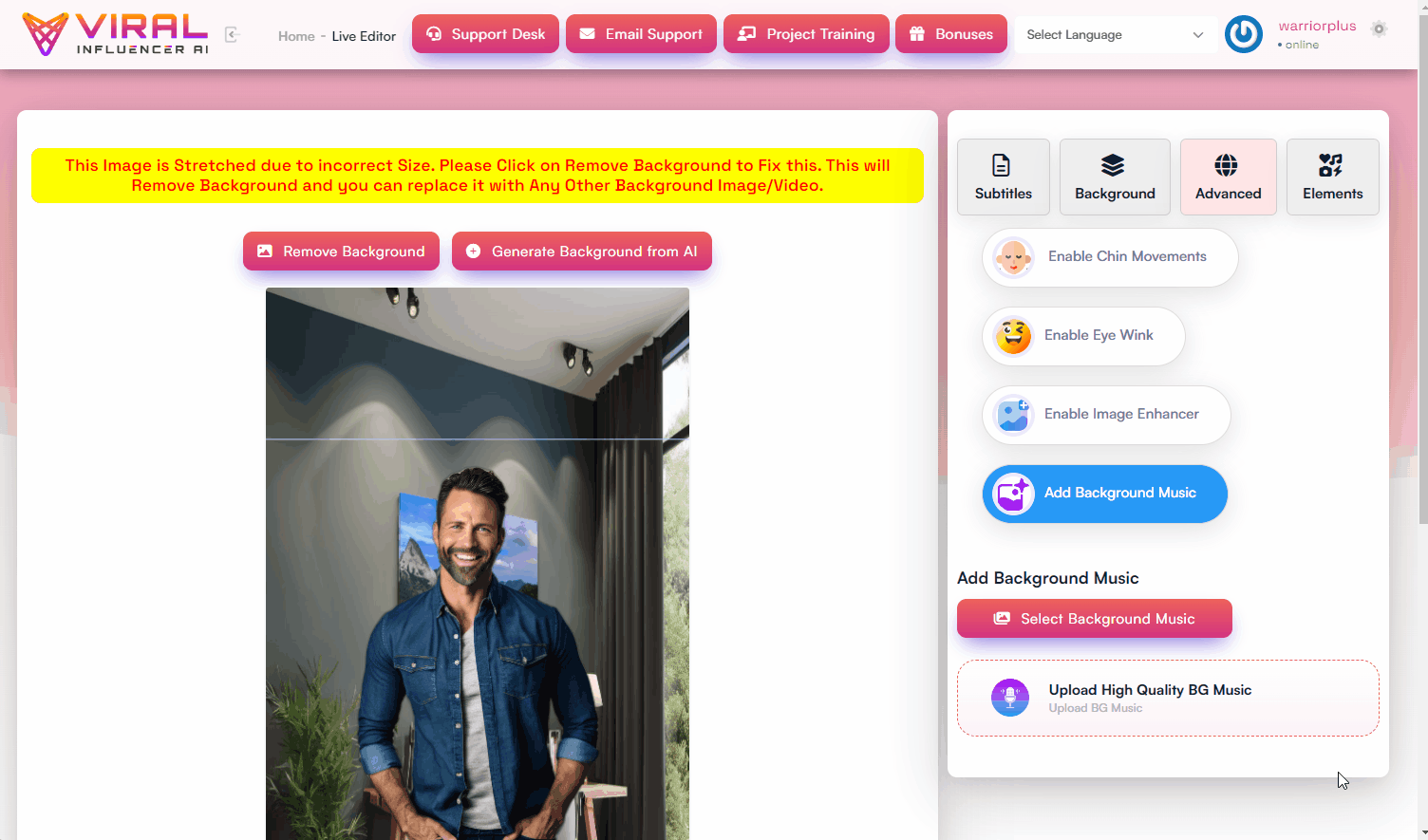
Task: Click the purple microphone upload icon
Action: [x=1010, y=698]
